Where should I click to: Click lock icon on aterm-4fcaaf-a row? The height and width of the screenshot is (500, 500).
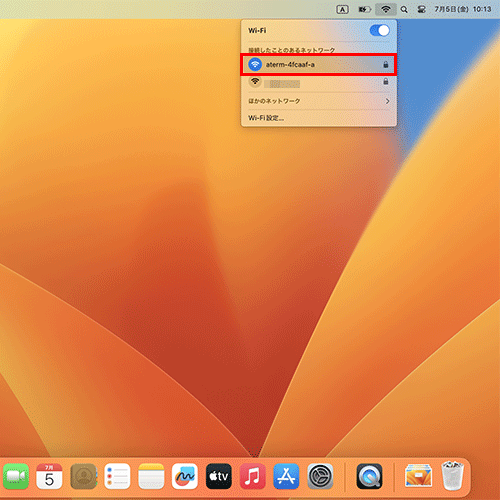click(386, 64)
